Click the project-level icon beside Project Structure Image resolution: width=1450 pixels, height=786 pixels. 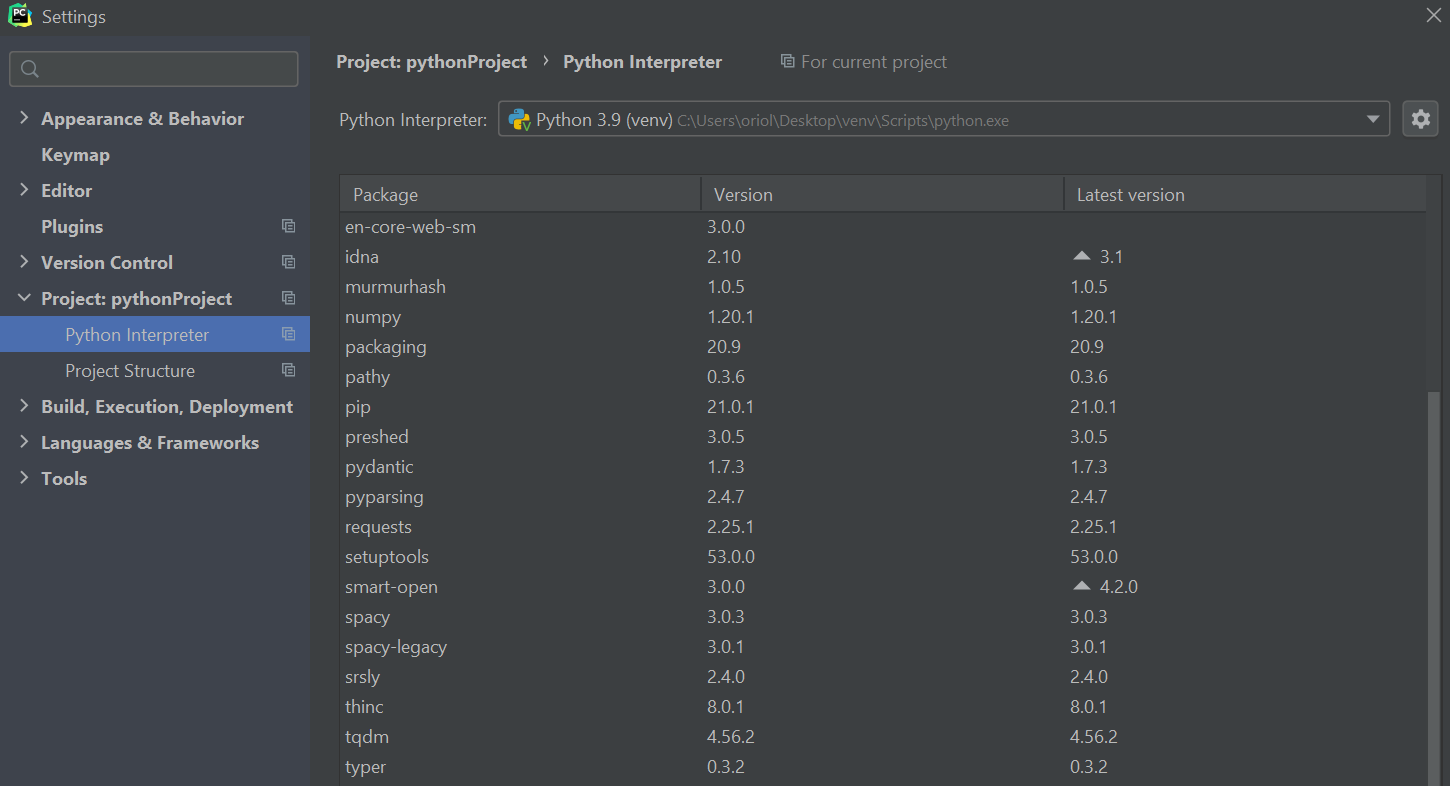[288, 370]
